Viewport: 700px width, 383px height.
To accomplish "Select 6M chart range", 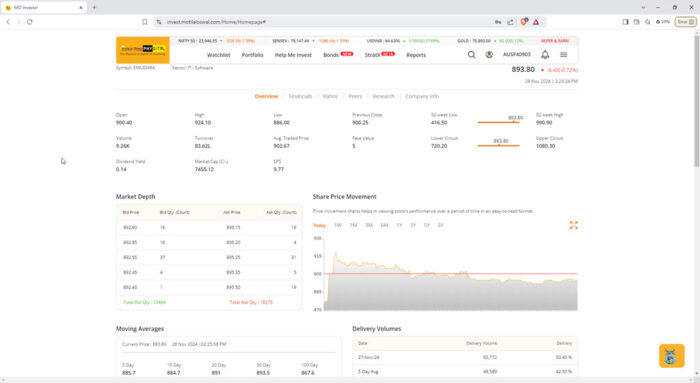I will (x=384, y=225).
